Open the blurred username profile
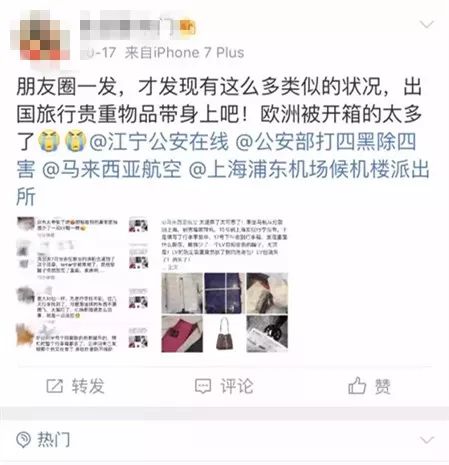 127,27
